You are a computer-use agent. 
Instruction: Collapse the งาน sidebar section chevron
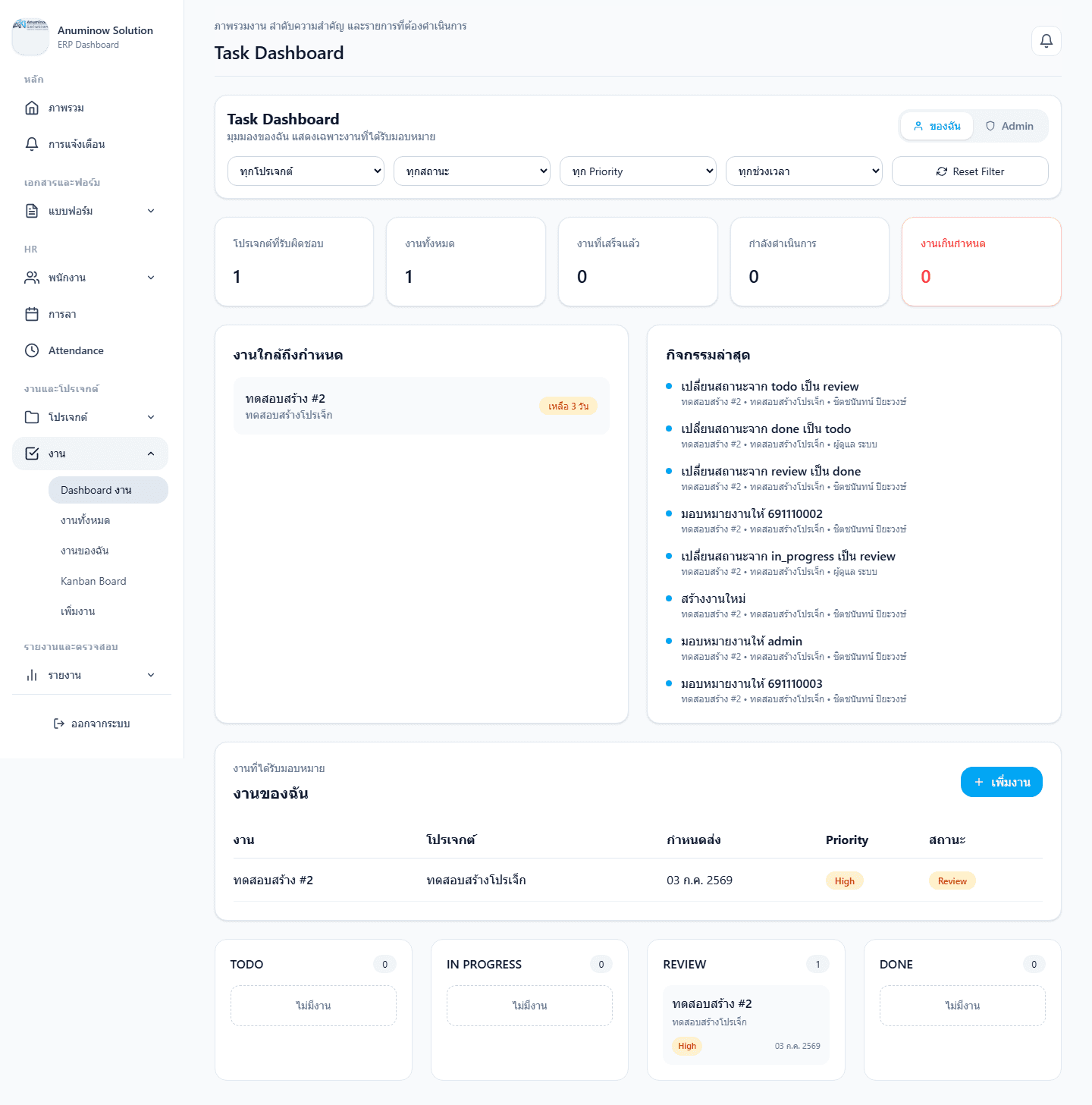151,454
